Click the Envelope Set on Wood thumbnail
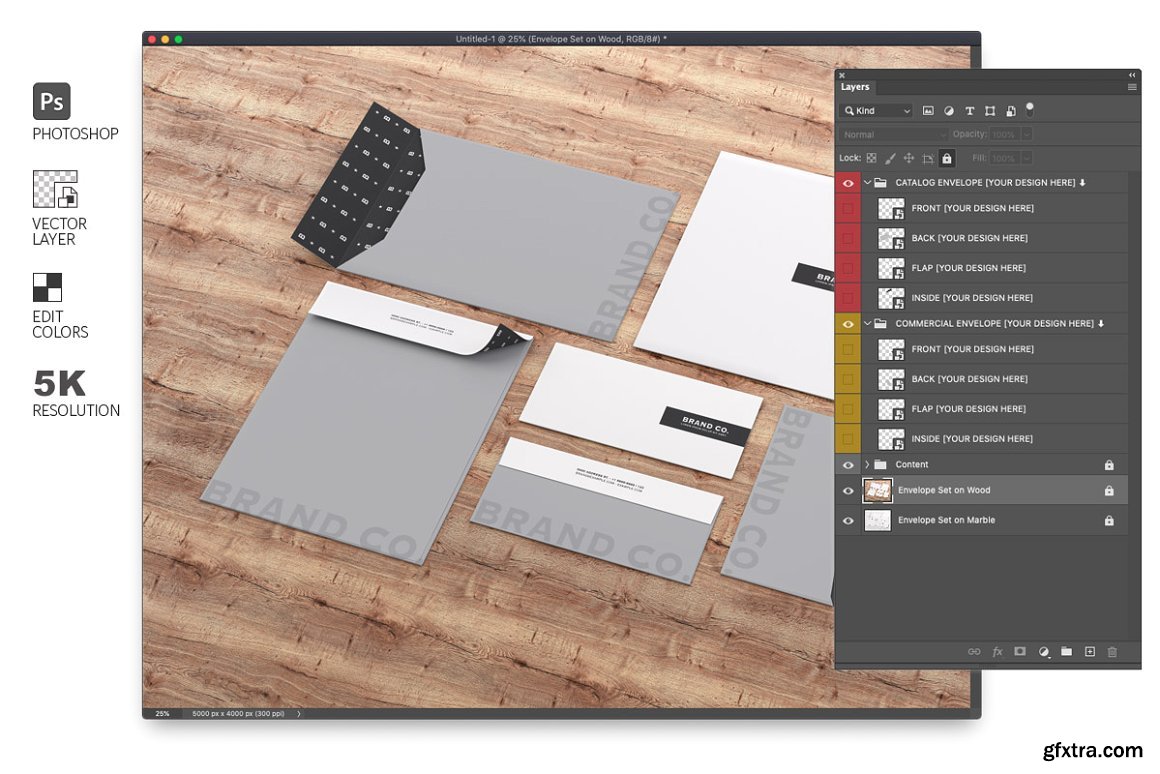Image resolution: width=1160 pixels, height=774 pixels. click(x=877, y=490)
